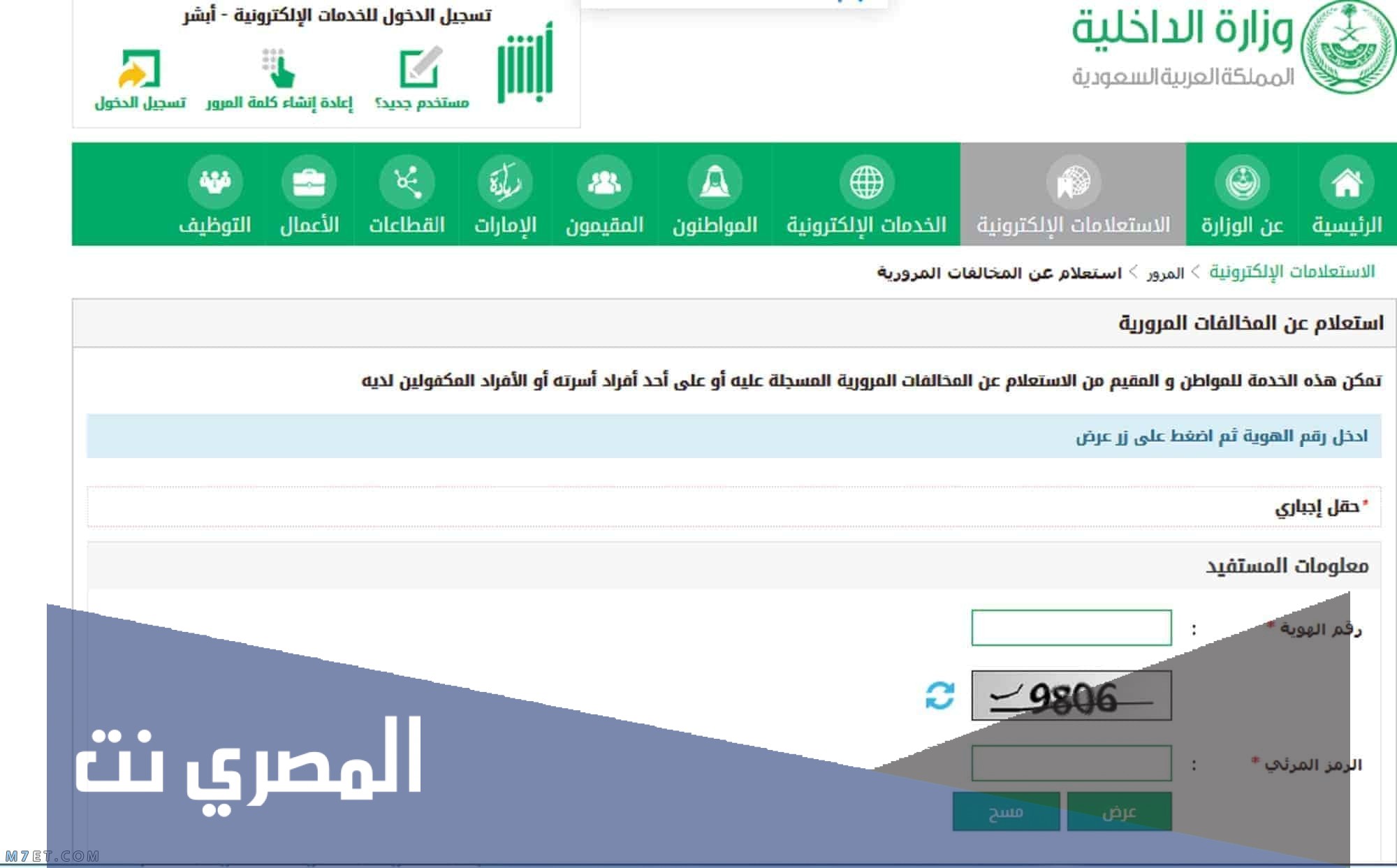Select the المواطنون citizen icon

pyautogui.click(x=715, y=182)
